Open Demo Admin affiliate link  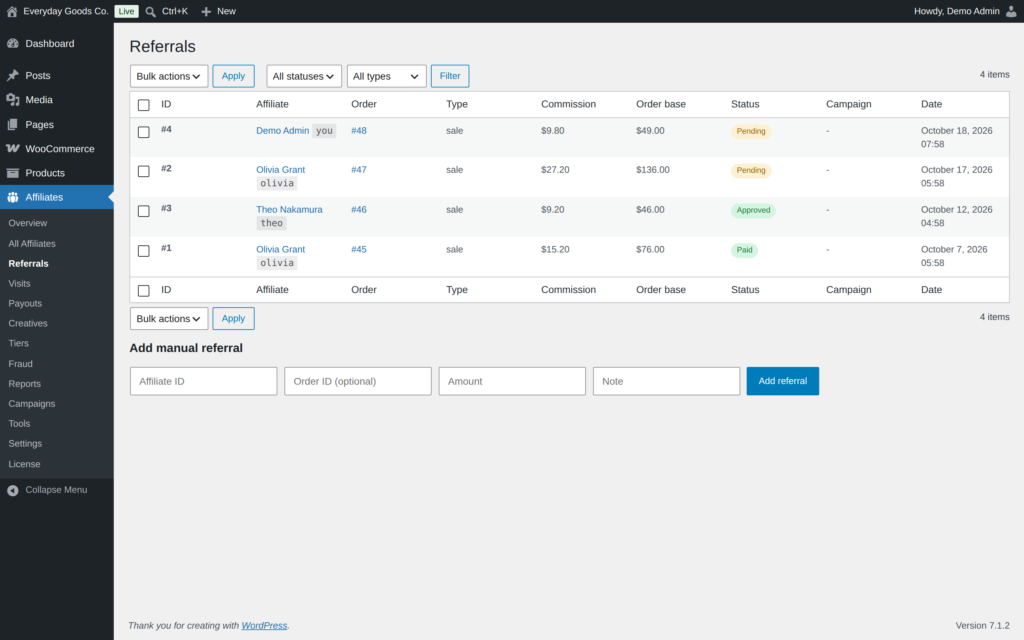click(283, 131)
